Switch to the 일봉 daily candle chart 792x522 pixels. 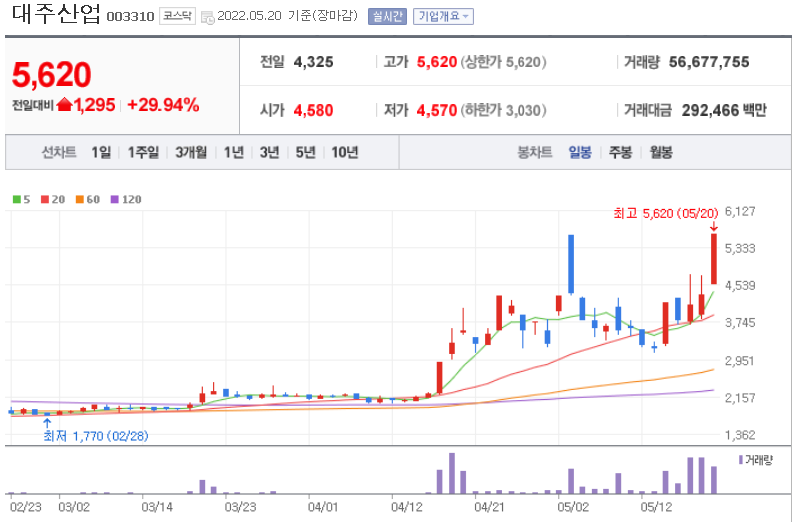point(580,152)
